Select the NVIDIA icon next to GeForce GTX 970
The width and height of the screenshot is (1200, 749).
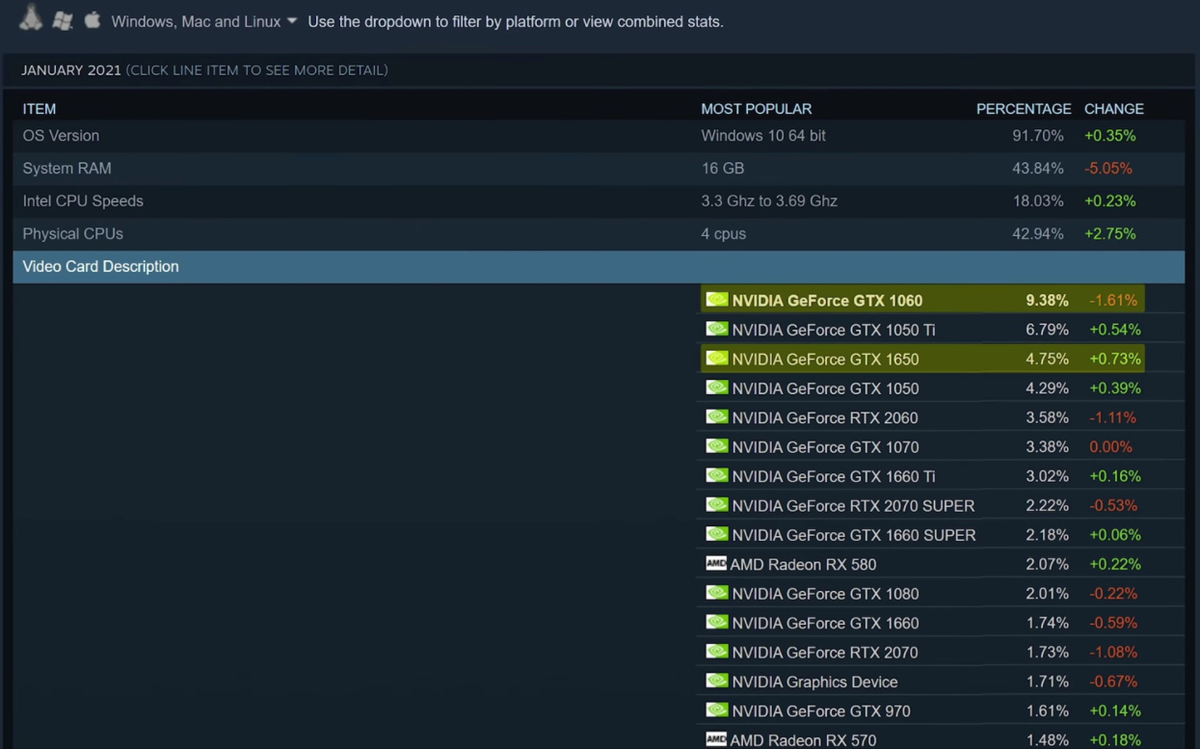click(717, 711)
